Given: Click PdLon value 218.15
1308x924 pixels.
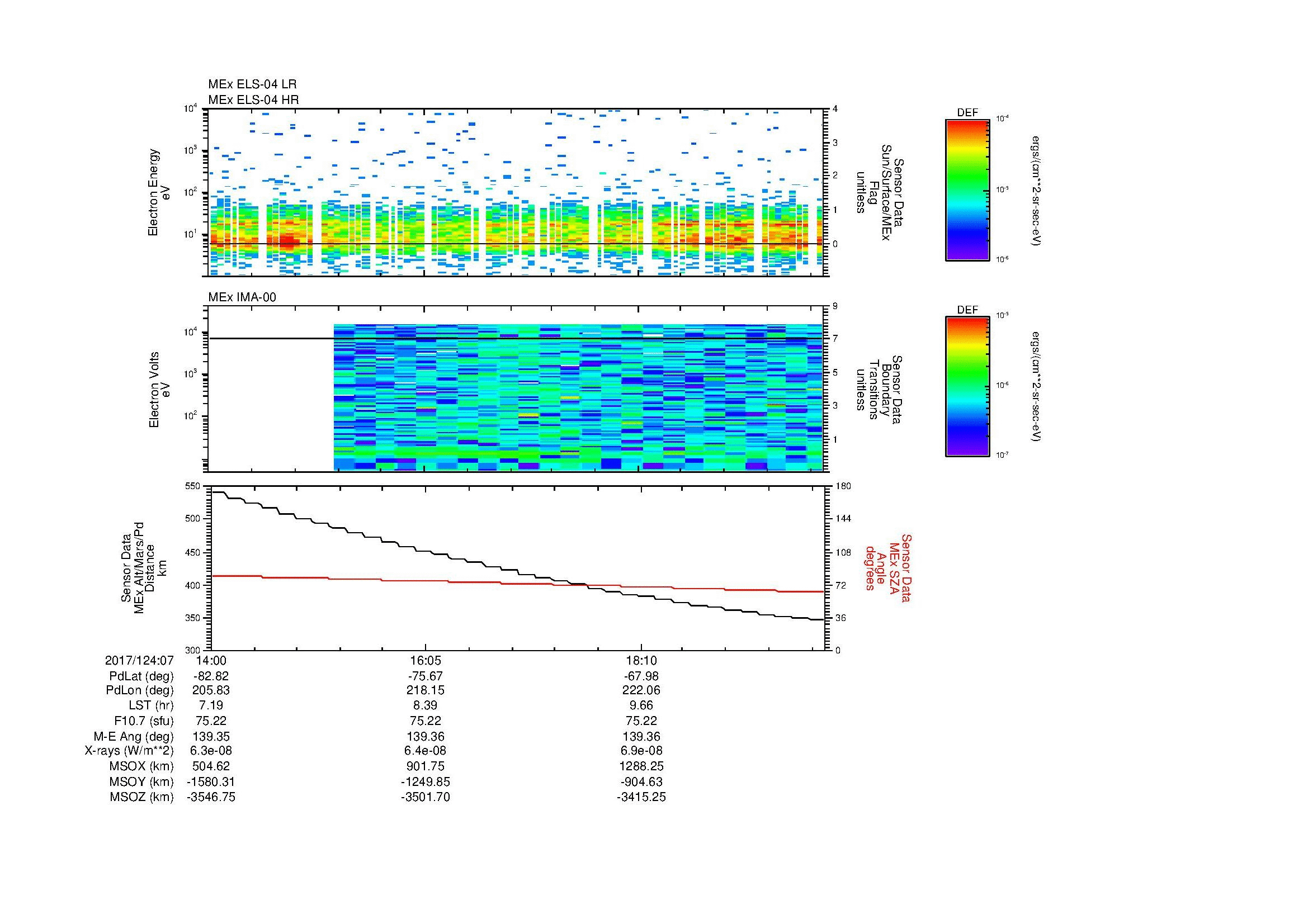Looking at the screenshot, I should [426, 690].
